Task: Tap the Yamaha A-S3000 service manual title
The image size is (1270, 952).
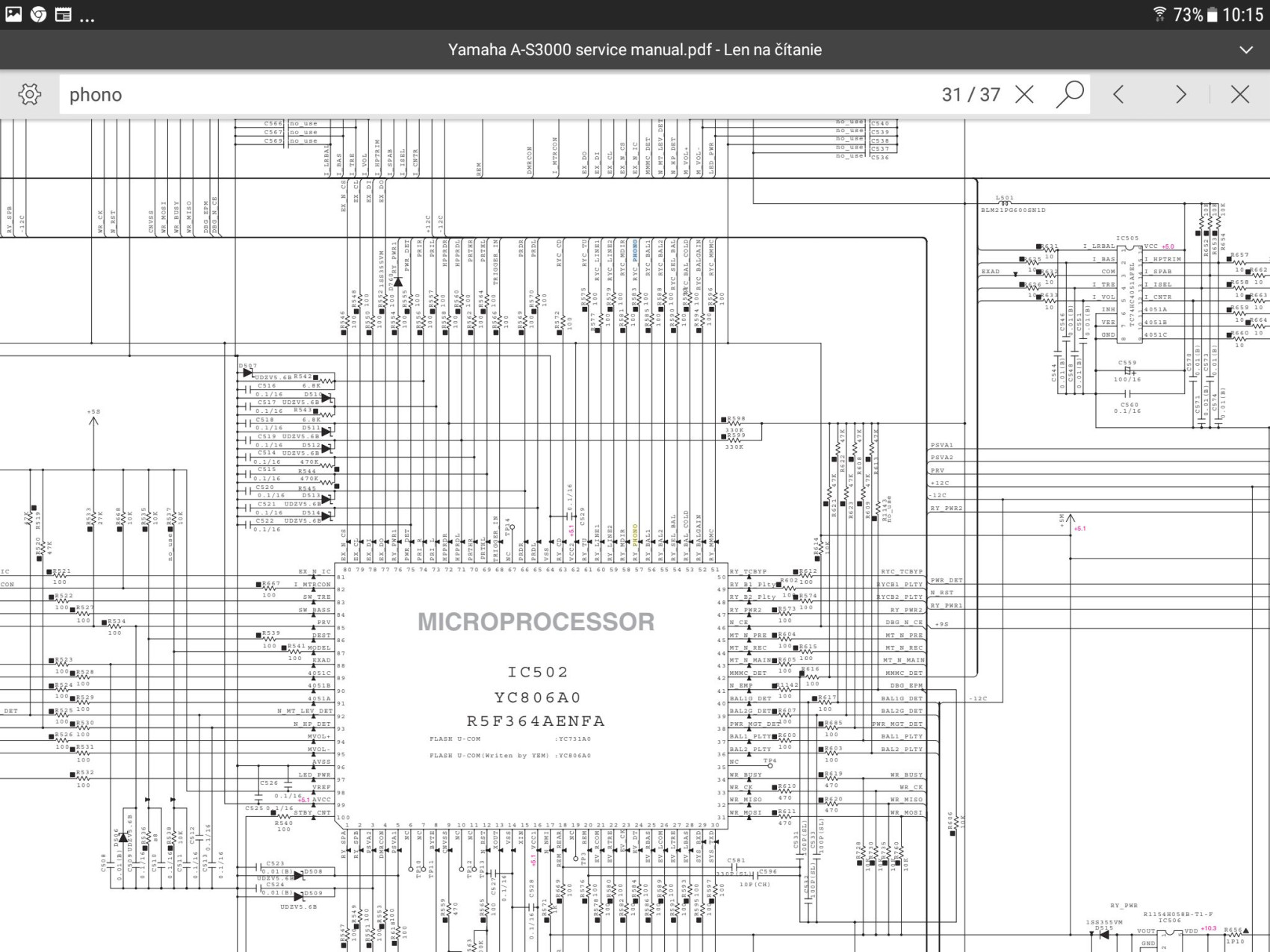Action: pos(634,50)
